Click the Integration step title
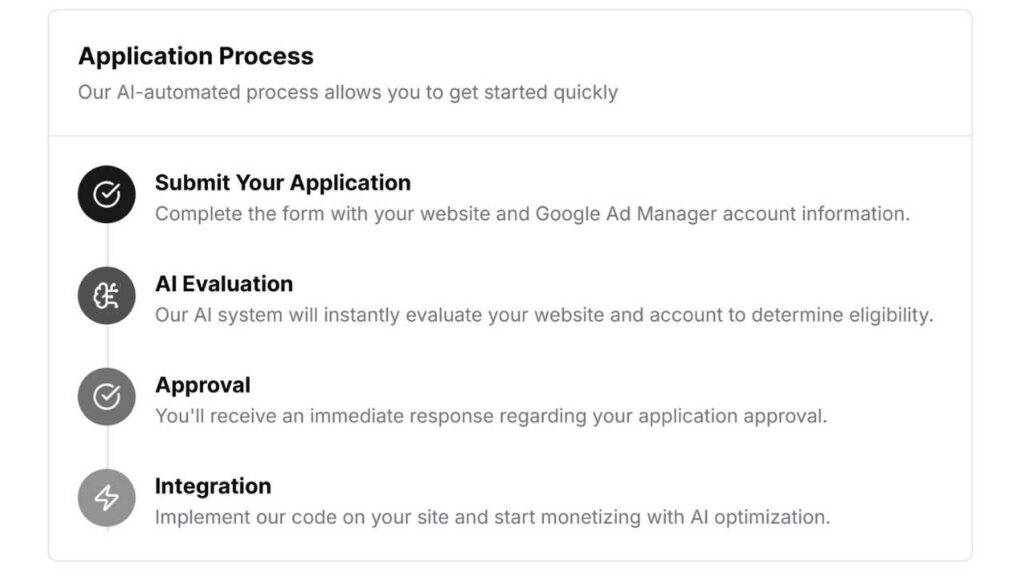Screen dimensions: 1024x576 point(213,487)
